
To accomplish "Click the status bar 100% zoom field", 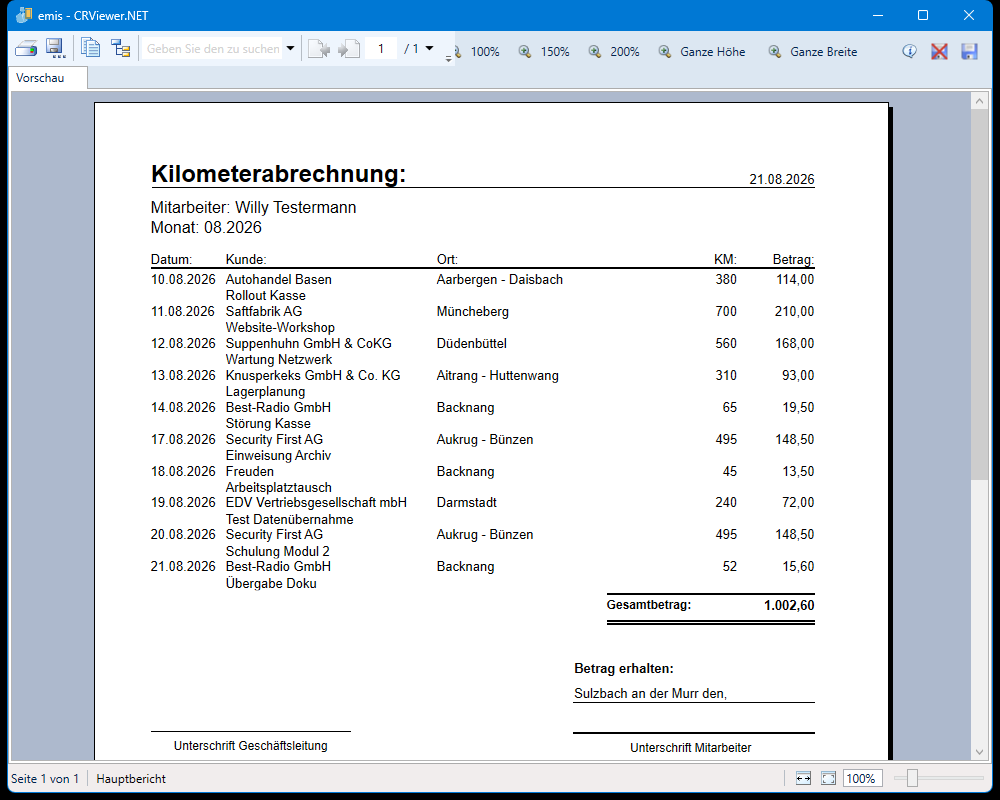I will point(862,778).
